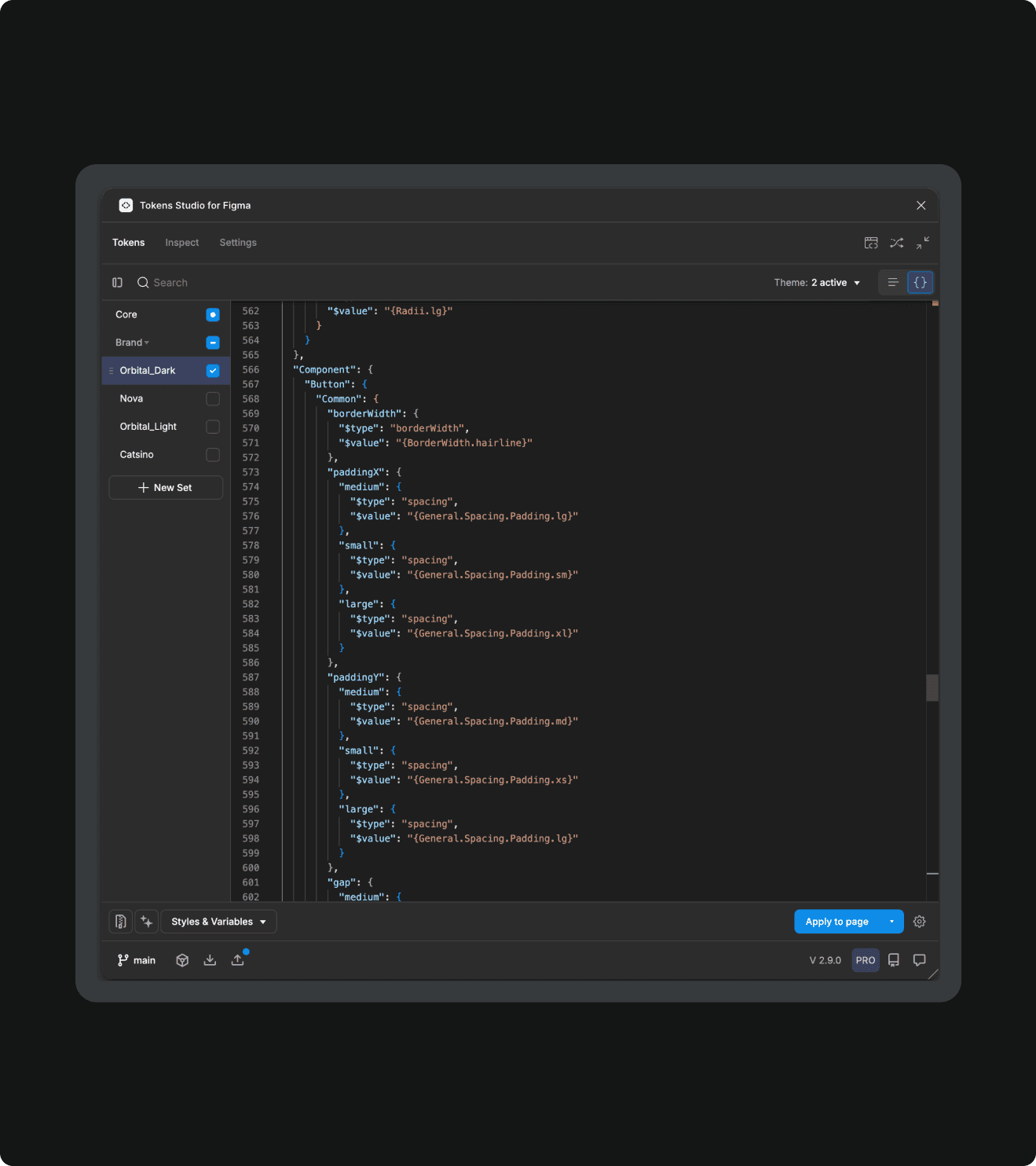The image size is (1036, 1166).
Task: Switch to the Inspect tab
Action: [182, 243]
